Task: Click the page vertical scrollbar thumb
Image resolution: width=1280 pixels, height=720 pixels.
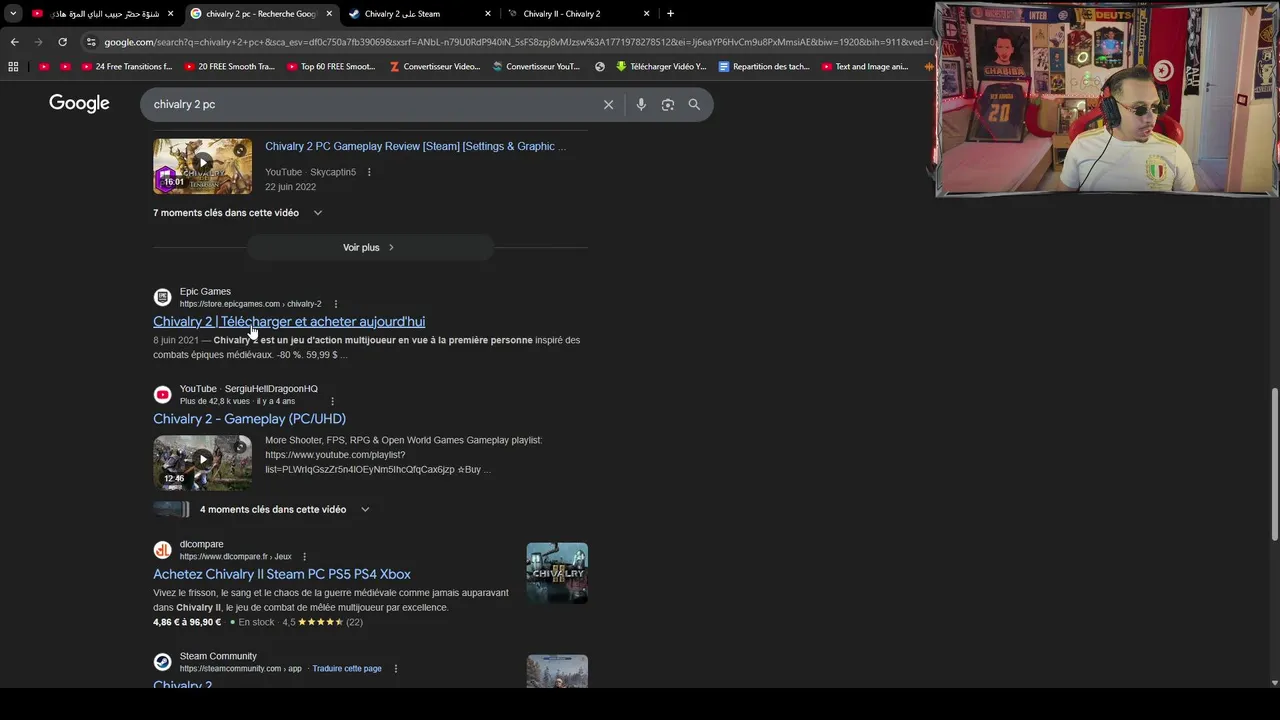Action: (x=1274, y=465)
